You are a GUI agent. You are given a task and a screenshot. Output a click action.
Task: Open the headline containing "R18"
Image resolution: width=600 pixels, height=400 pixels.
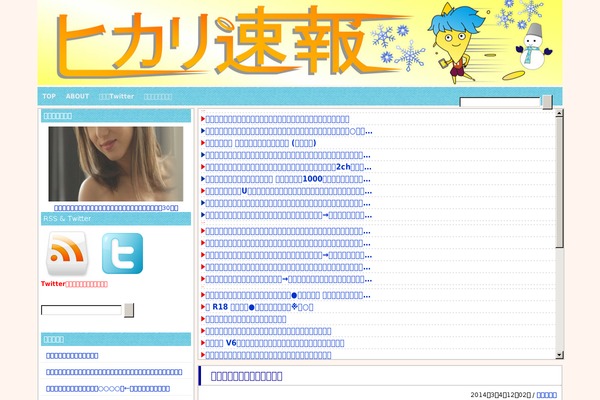[x=259, y=307]
